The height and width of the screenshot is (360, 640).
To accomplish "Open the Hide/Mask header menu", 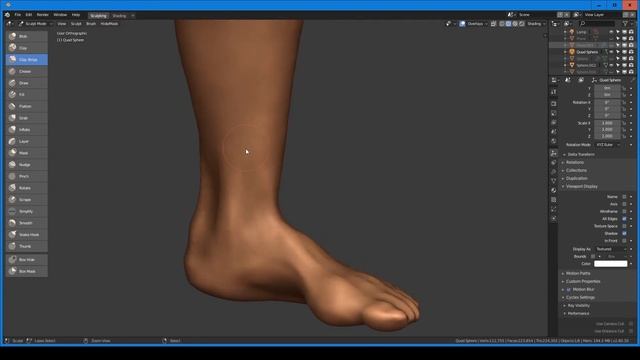I will (x=109, y=24).
